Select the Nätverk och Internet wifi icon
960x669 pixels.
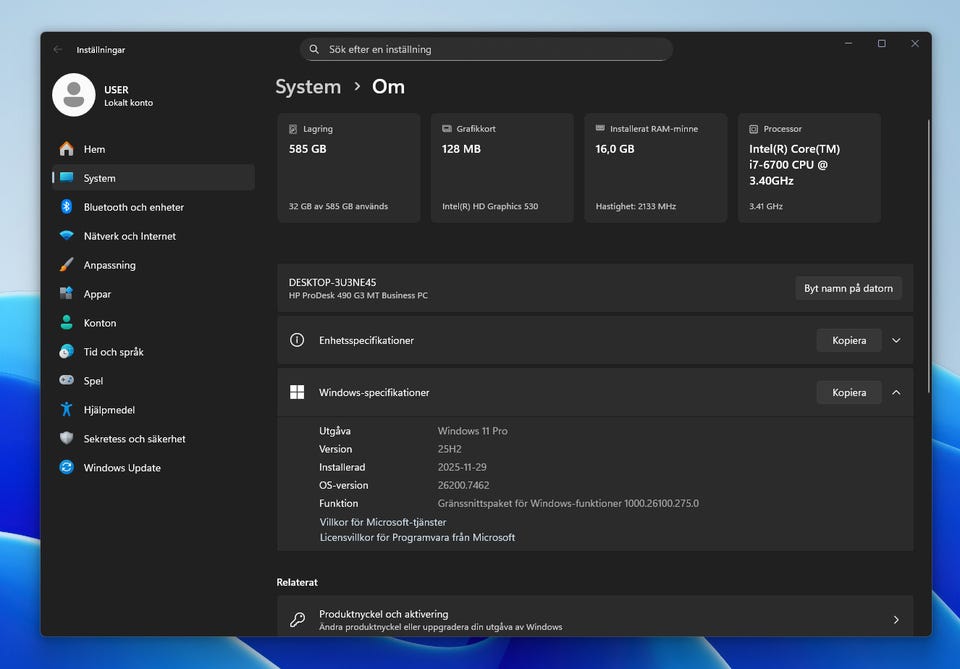[66, 236]
